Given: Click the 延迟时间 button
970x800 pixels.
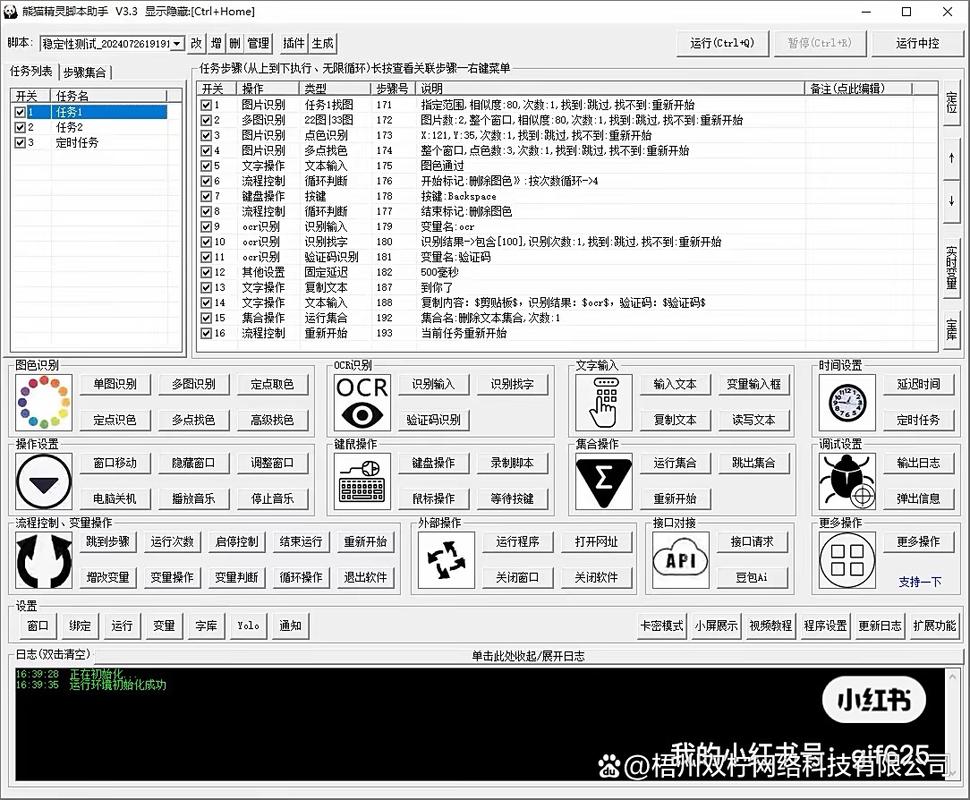Looking at the screenshot, I should [x=918, y=384].
